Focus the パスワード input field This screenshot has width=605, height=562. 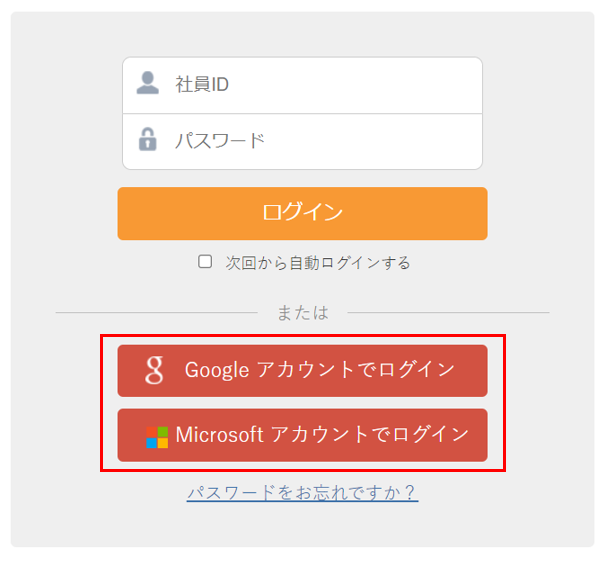tap(302, 142)
